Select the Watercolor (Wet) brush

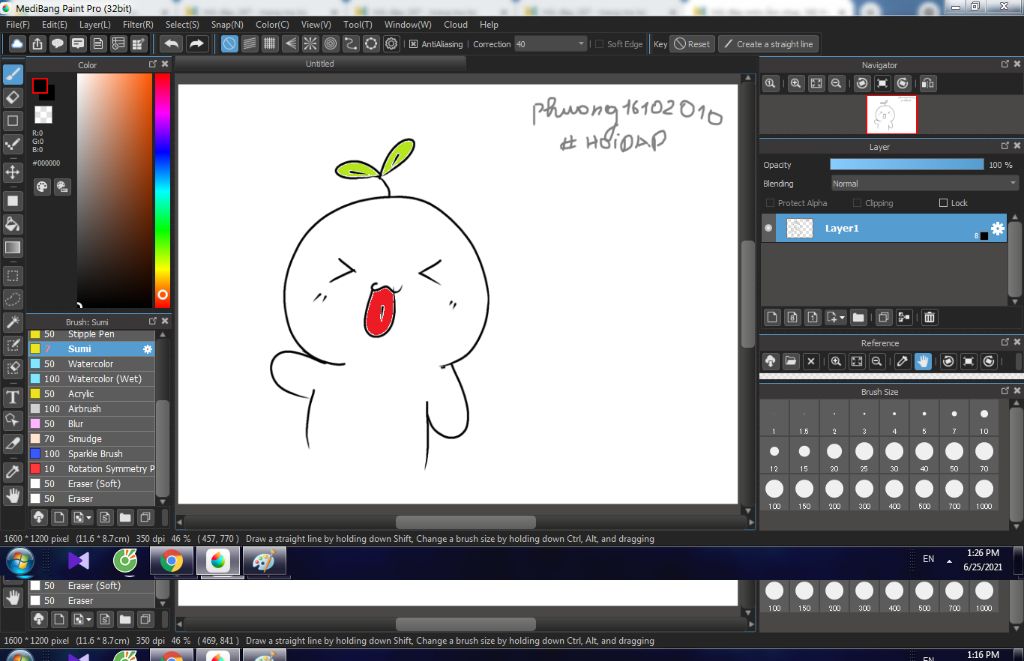point(91,379)
